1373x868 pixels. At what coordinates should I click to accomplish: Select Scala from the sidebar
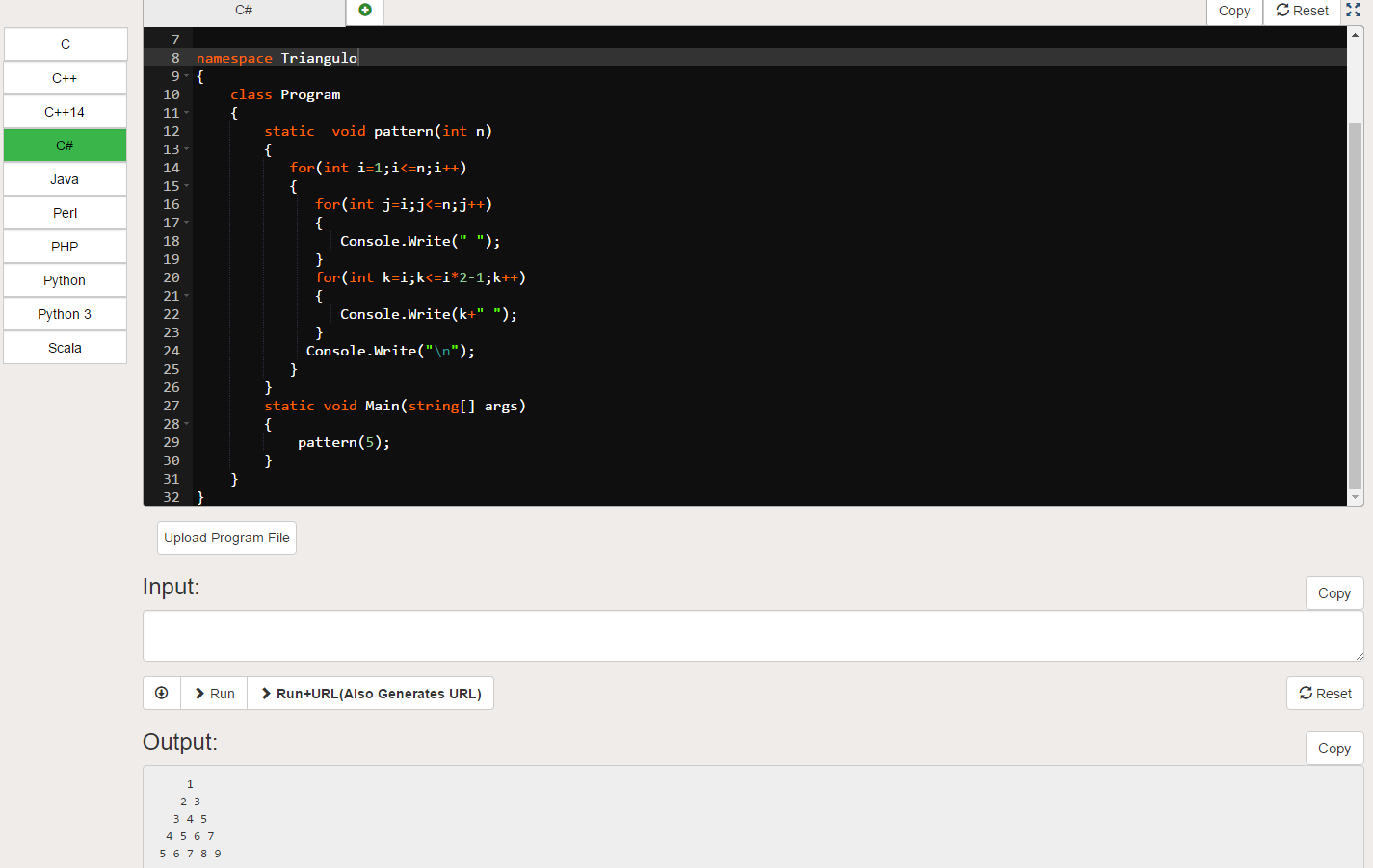pyautogui.click(x=65, y=348)
